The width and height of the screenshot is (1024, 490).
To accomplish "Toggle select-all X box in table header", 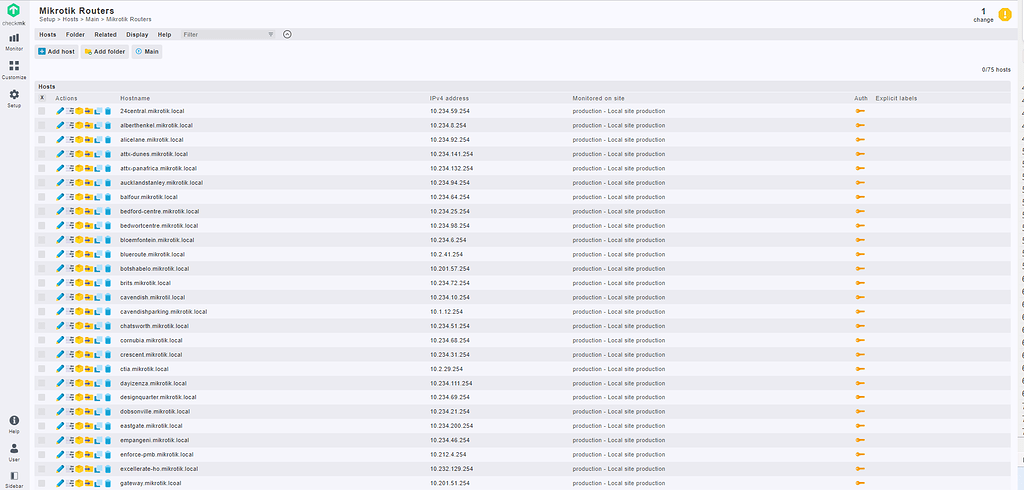I will 42,98.
